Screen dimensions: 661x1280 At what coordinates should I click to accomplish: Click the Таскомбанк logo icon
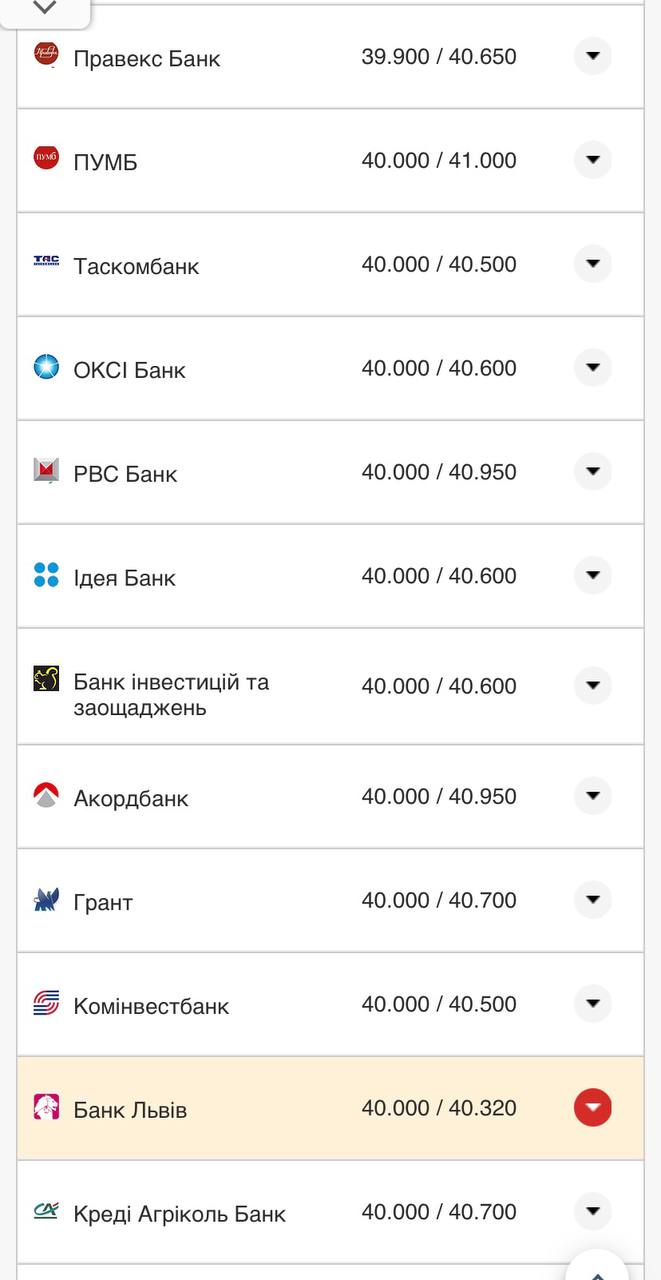46,262
